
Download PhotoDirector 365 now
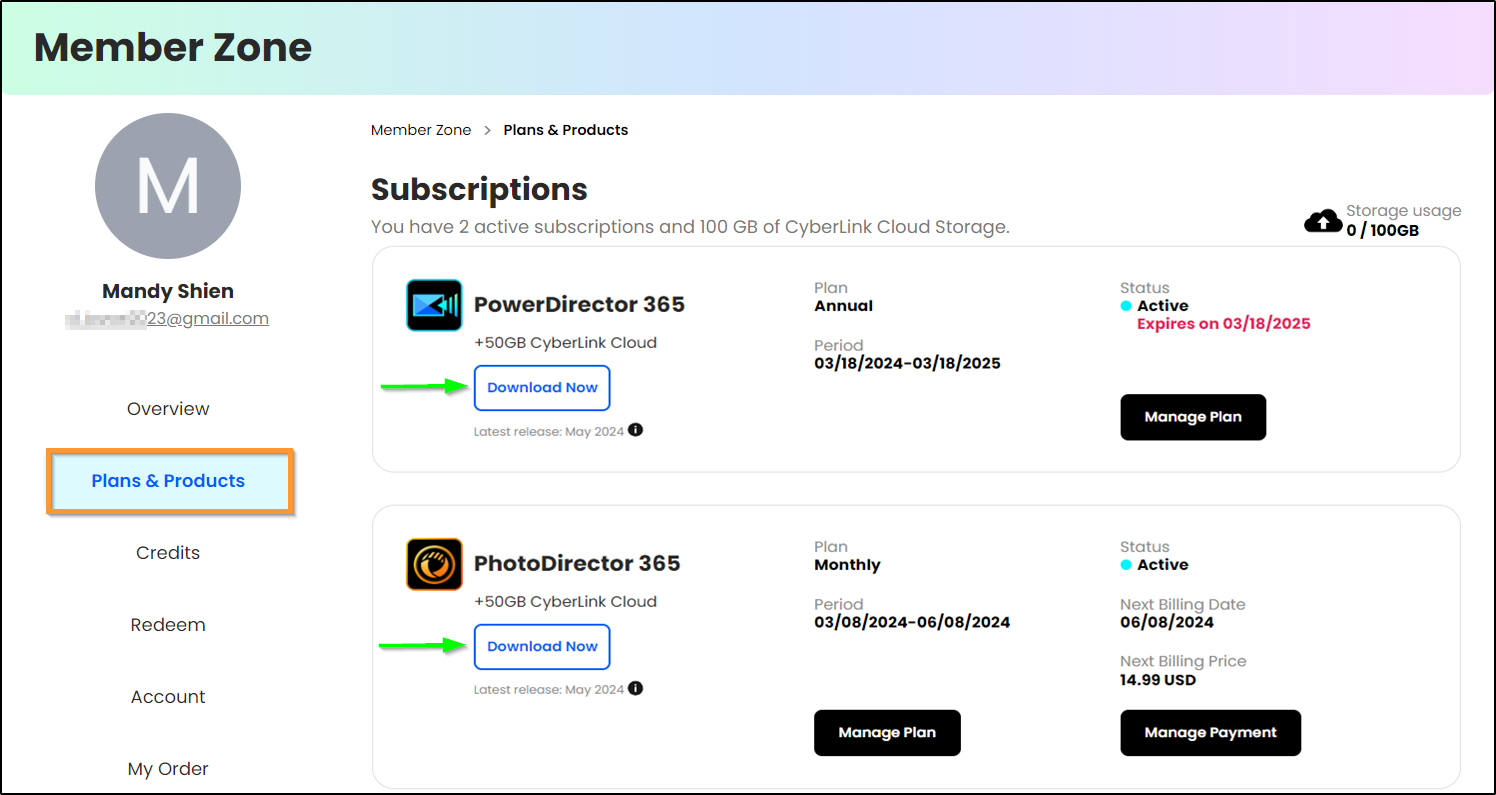[542, 647]
